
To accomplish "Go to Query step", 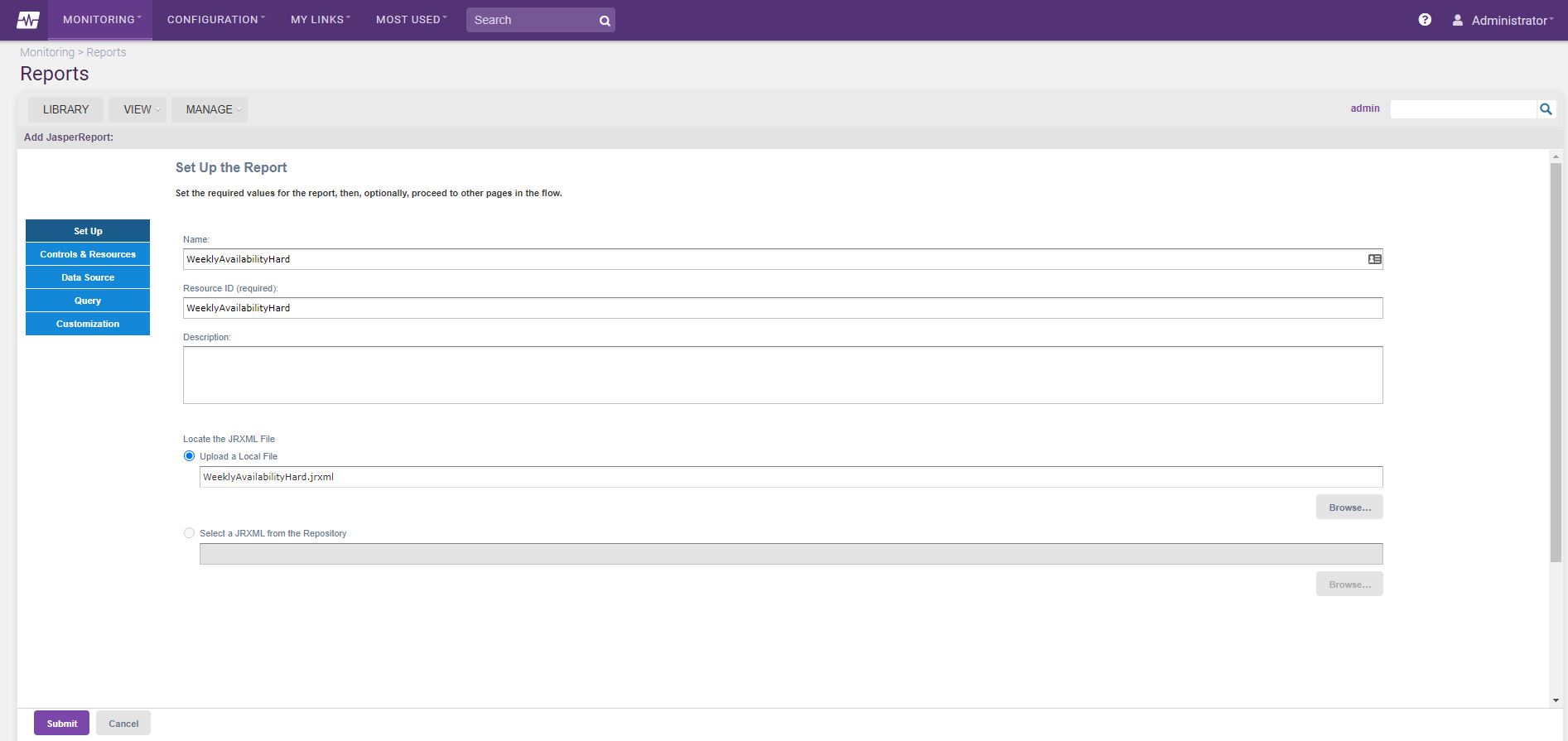I will click(88, 301).
